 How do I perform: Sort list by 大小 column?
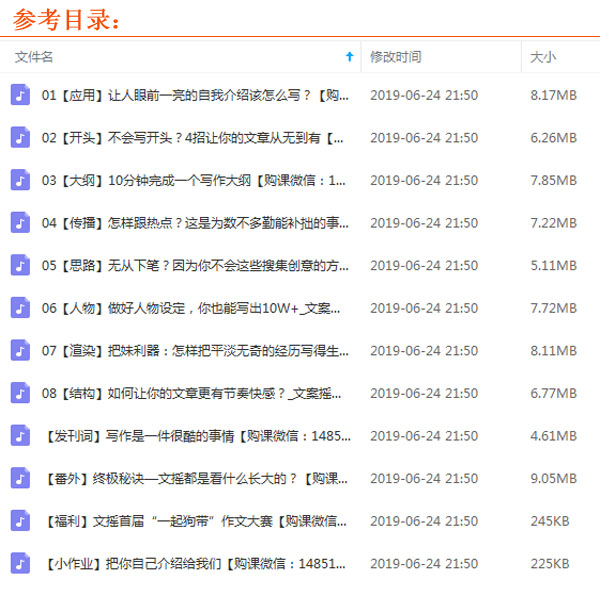(544, 57)
